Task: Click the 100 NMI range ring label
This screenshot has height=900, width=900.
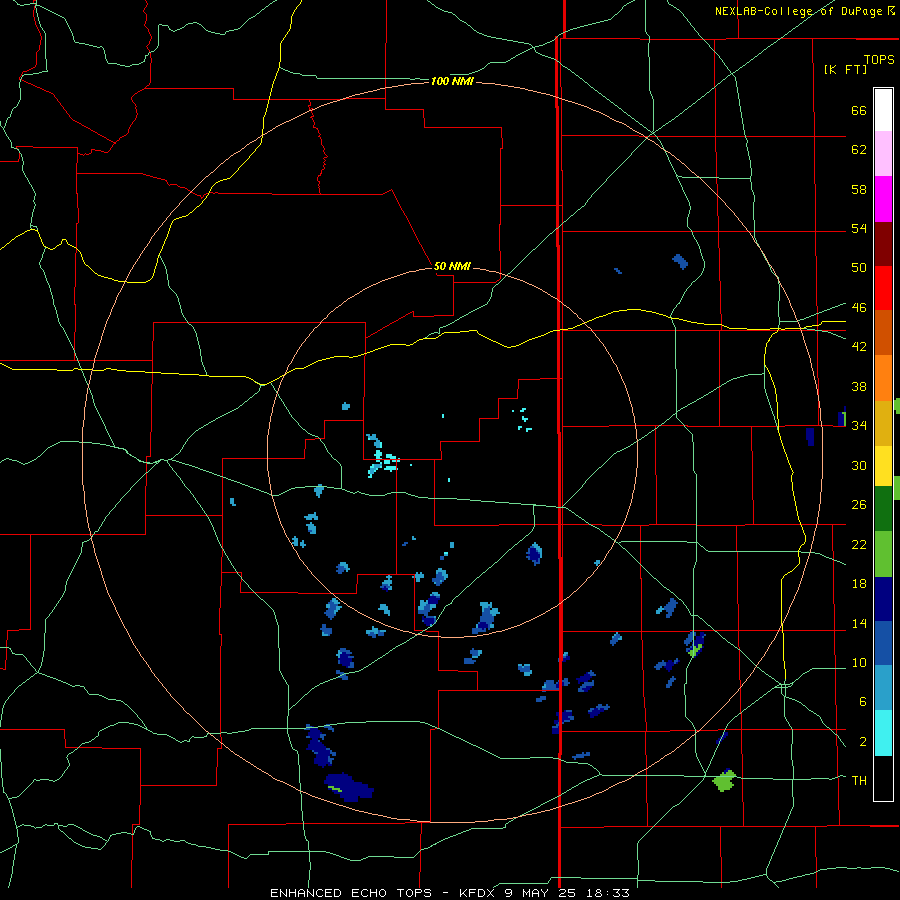Action: [452, 81]
